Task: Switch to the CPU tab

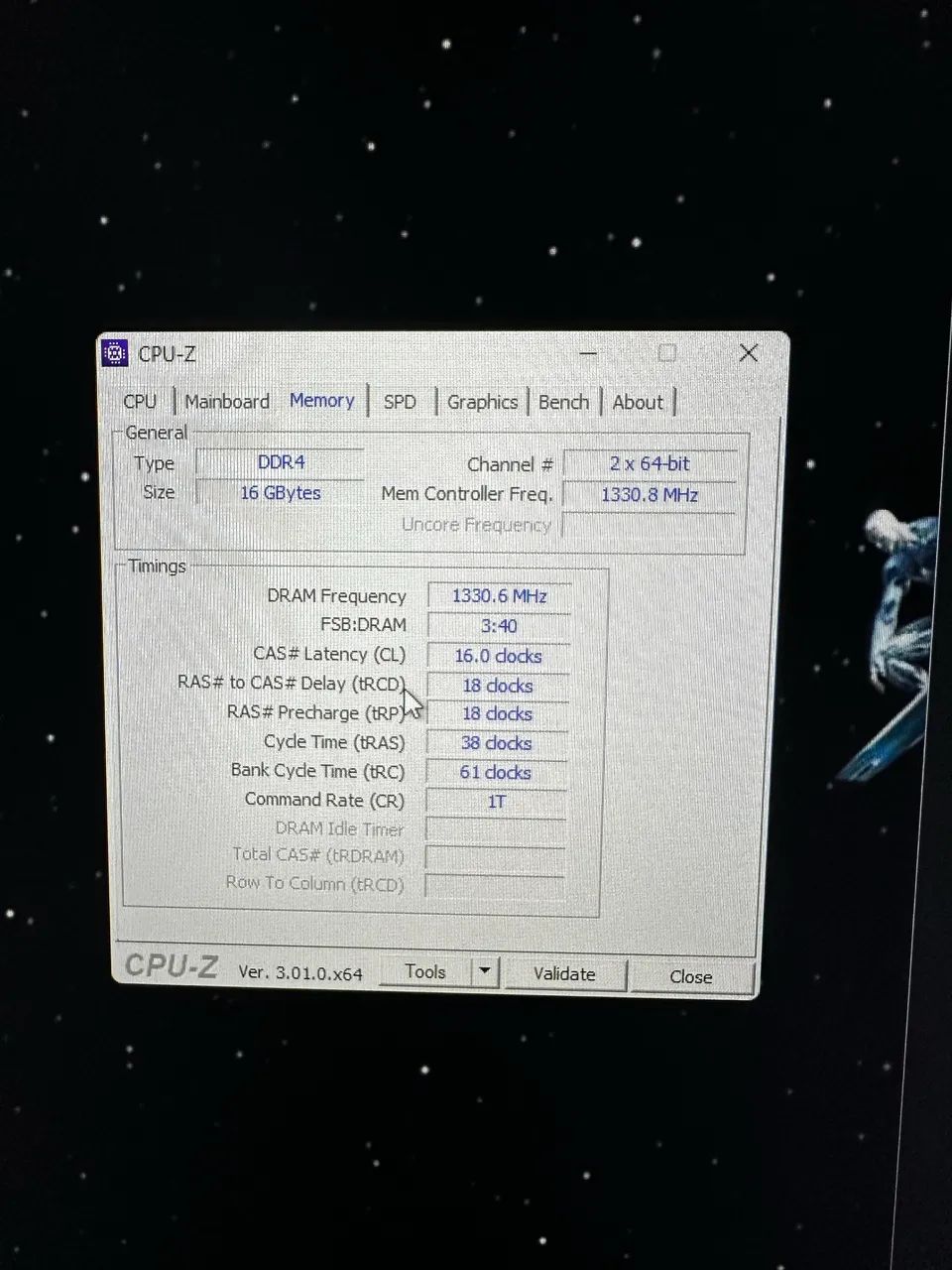Action: tap(140, 401)
